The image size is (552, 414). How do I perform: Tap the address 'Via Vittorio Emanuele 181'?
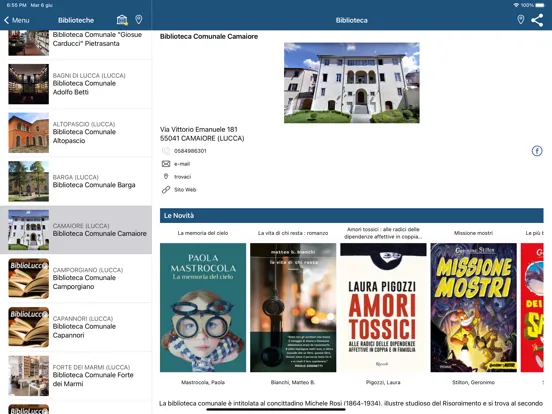pos(199,130)
